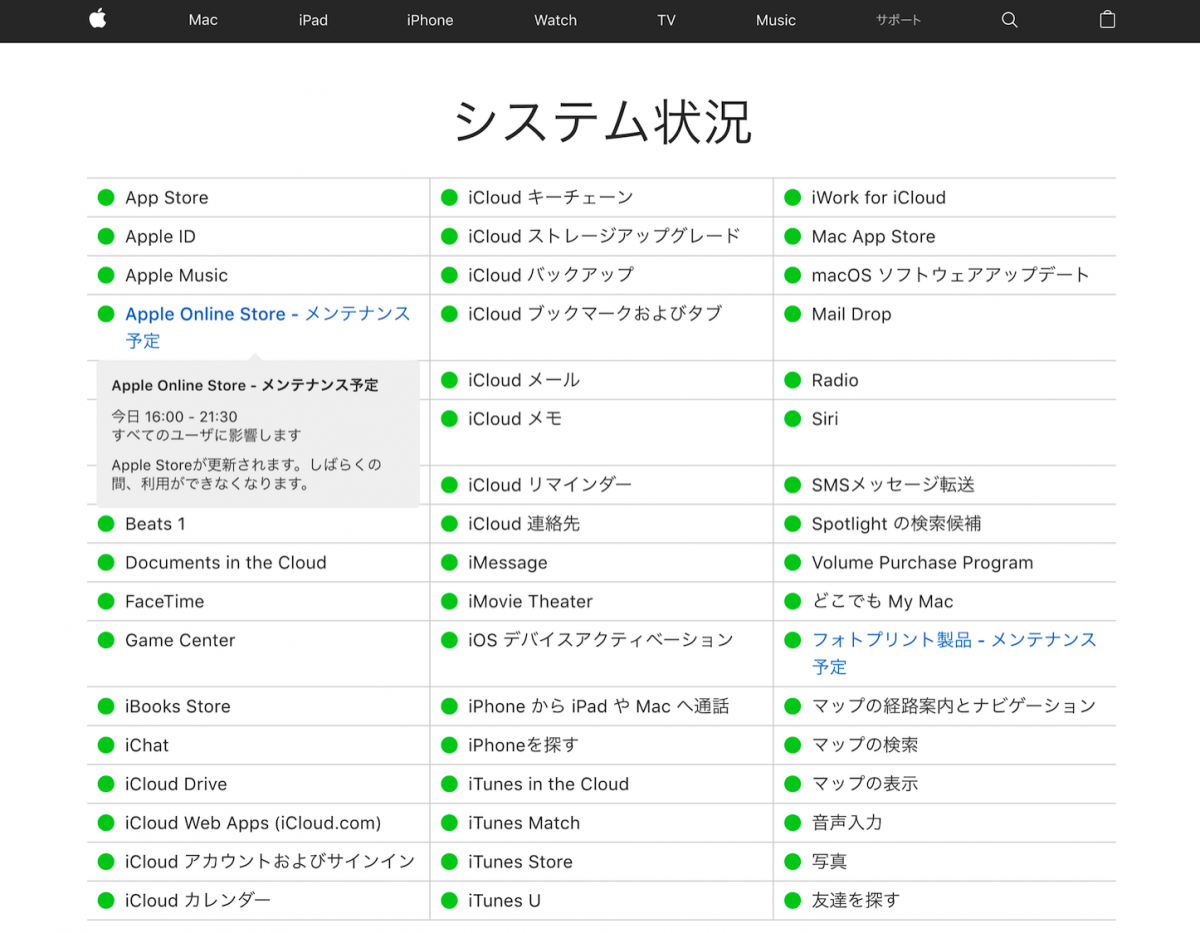1200x933 pixels.
Task: Click green status dot beside Mail Drop
Action: pyautogui.click(x=793, y=314)
